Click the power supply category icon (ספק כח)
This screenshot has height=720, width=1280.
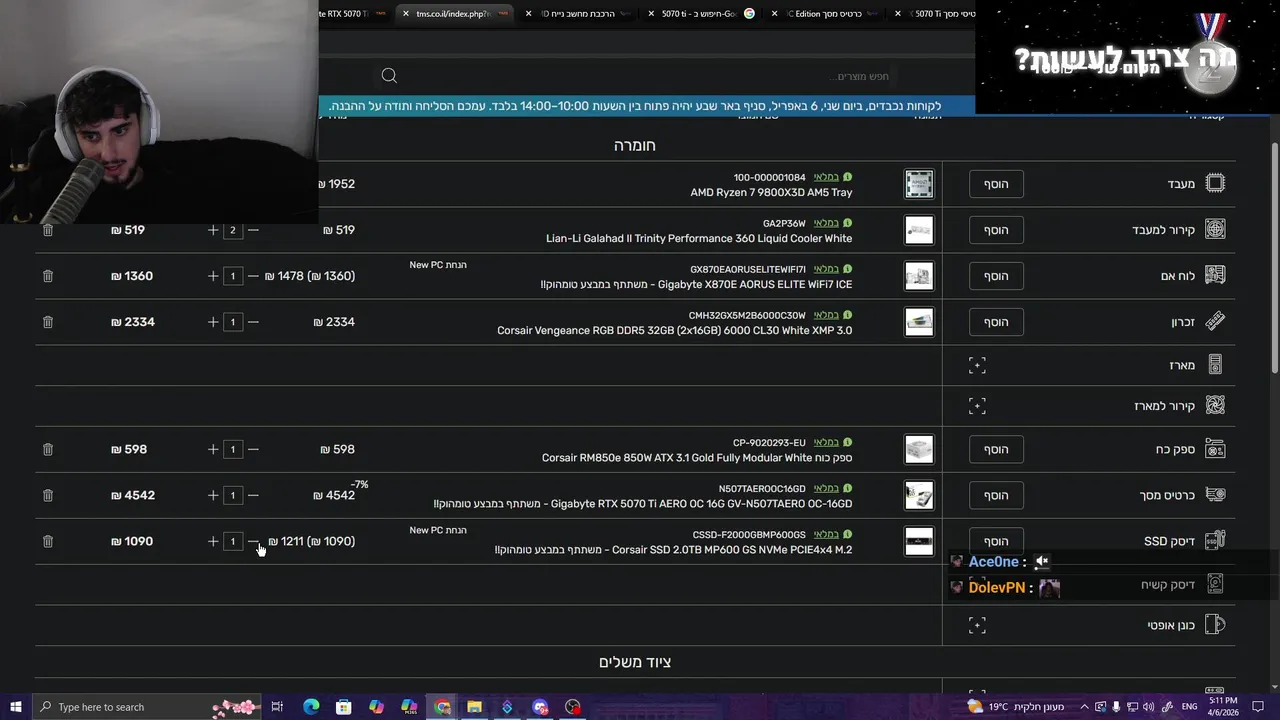[x=1215, y=449]
